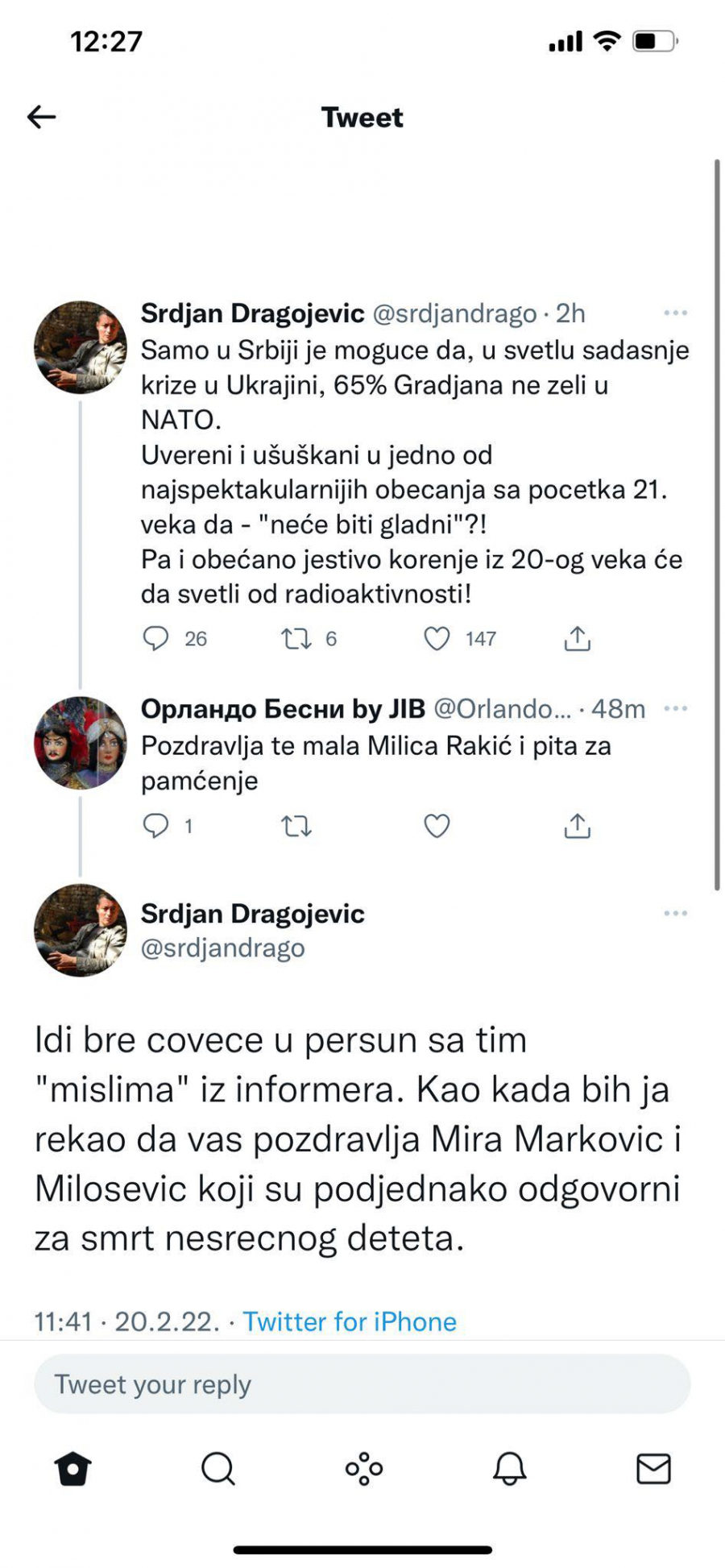Open more options for the main tweet
Viewport: 725px width, 1568px height.
tap(675, 913)
